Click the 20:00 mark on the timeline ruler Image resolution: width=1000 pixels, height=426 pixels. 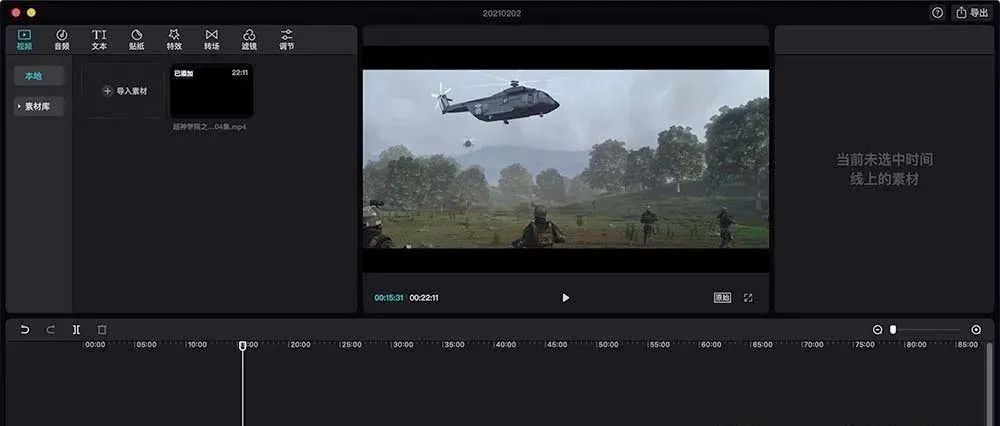coord(300,345)
